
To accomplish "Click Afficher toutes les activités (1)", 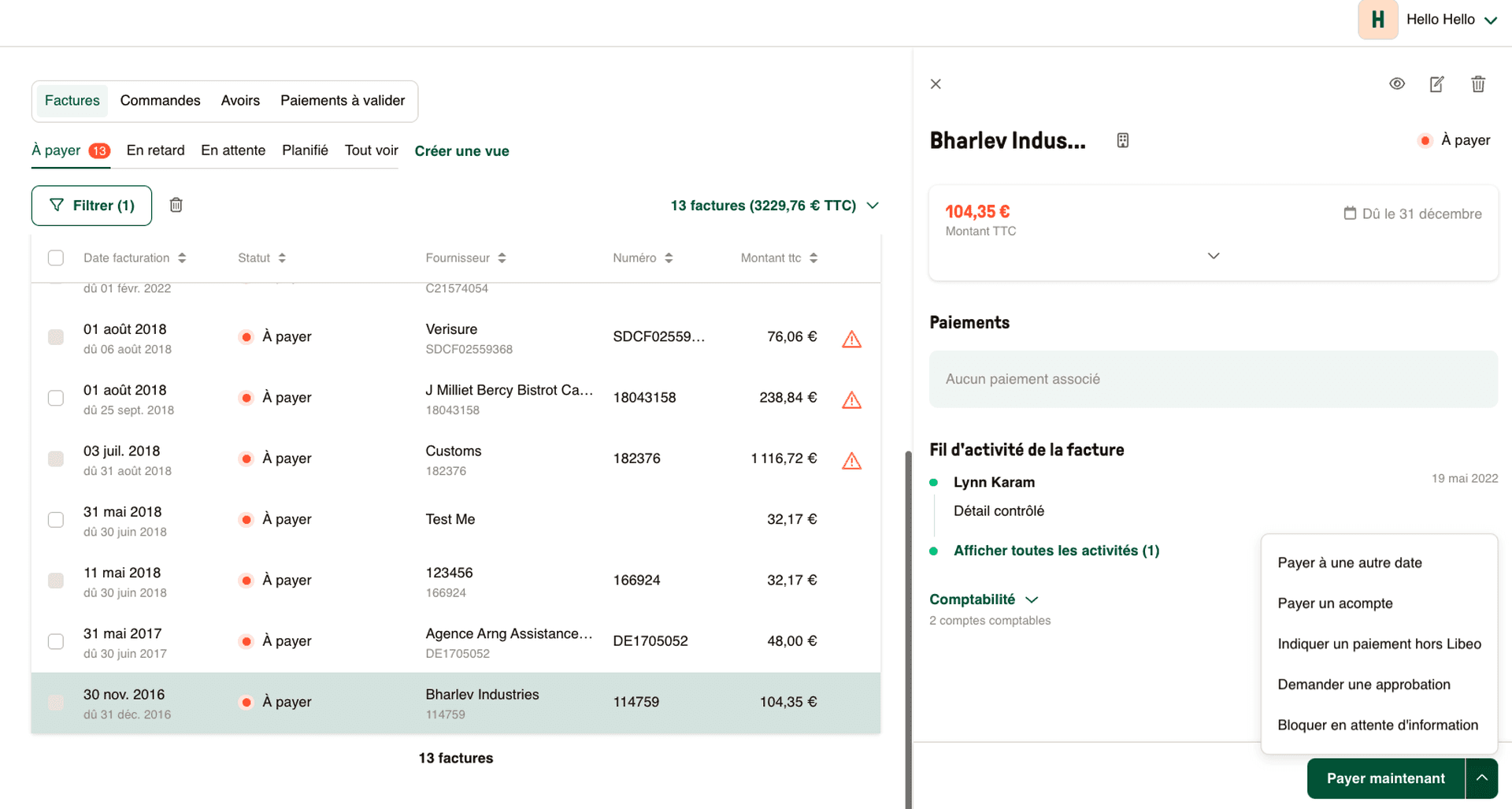I will coord(1056,551).
